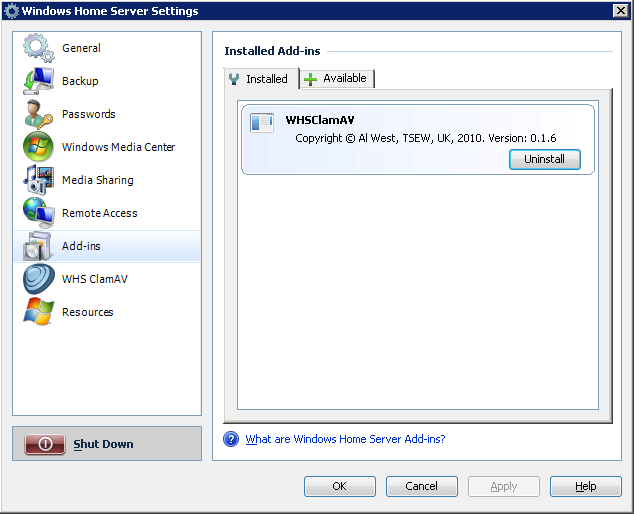Switch to the Installed tab
The image size is (634, 514).
pos(259,79)
